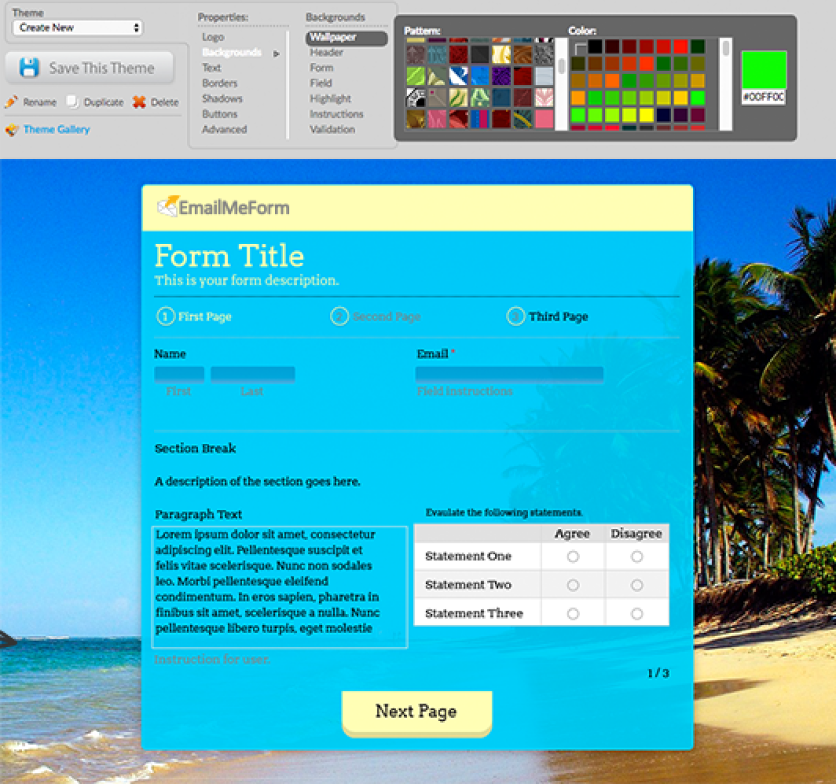Open the Theme Gallery link

pos(57,130)
